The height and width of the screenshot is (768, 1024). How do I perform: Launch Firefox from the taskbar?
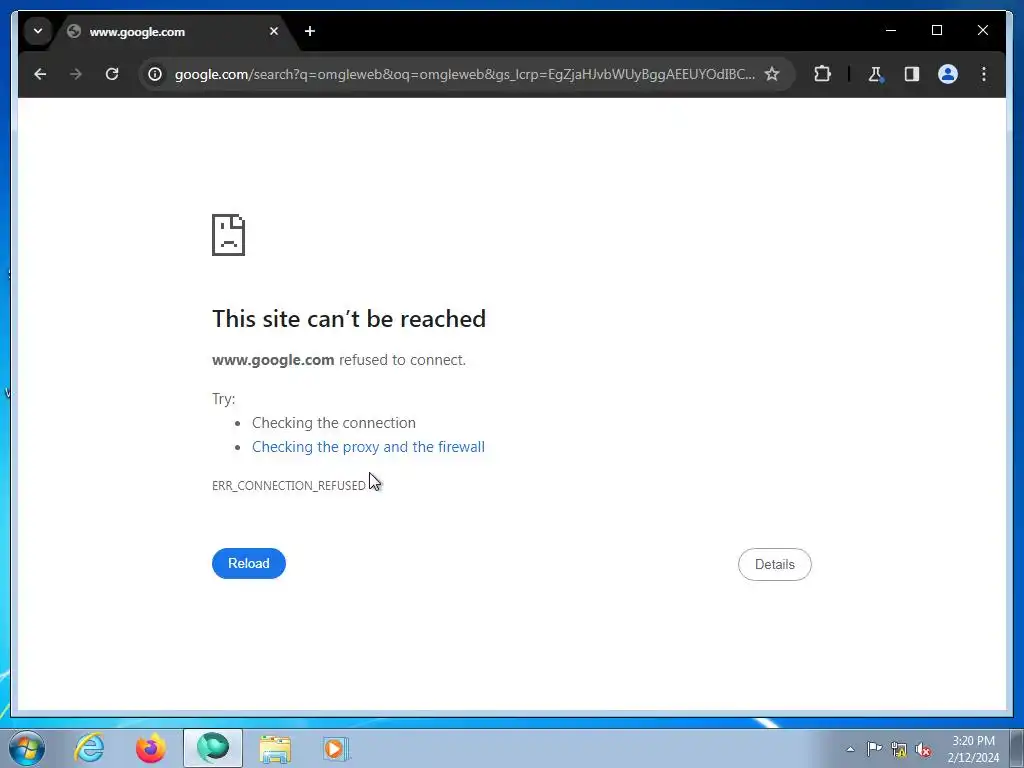pyautogui.click(x=151, y=748)
